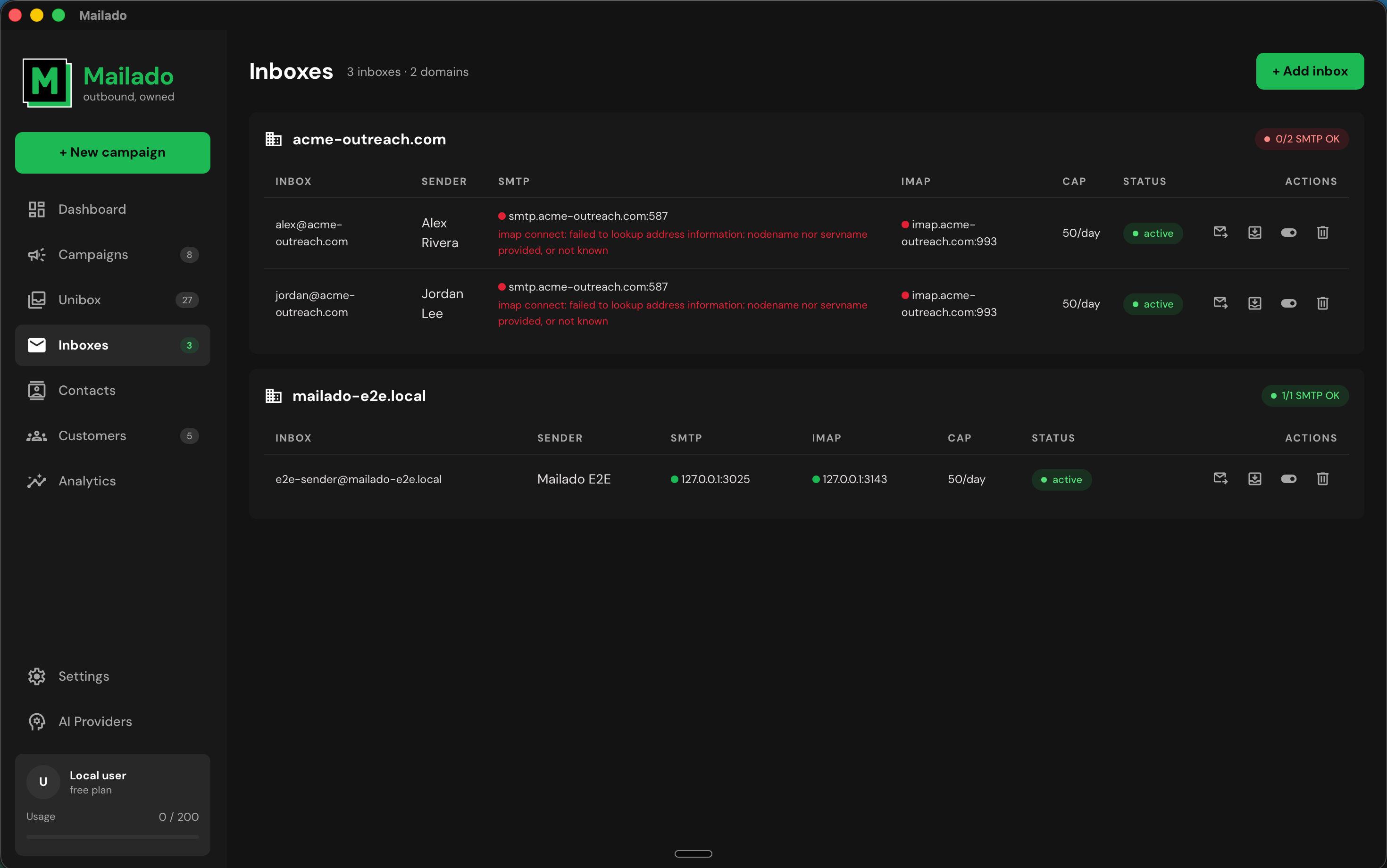Viewport: 1387px width, 868px height.
Task: Open the Contacts page
Action: 113,391
